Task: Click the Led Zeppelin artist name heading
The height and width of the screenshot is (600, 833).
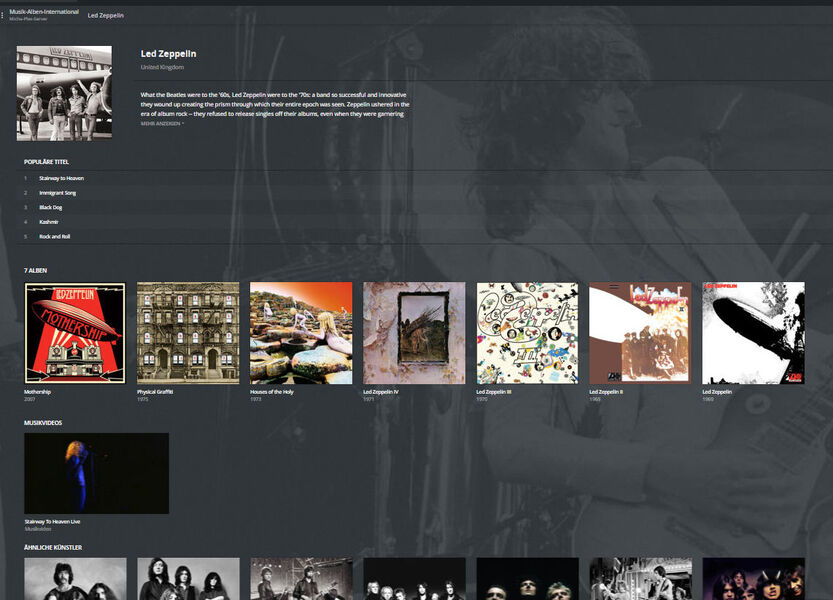Action: click(x=168, y=54)
